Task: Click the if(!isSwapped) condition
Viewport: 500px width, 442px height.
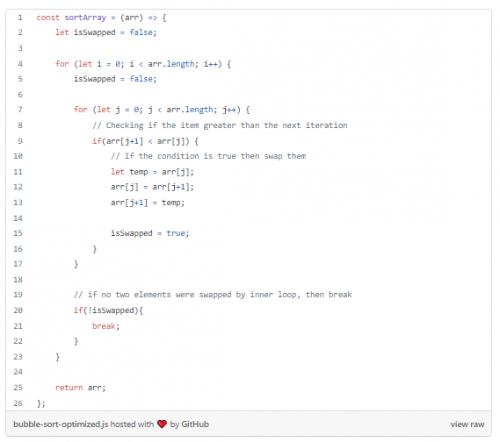Action: [x=108, y=310]
